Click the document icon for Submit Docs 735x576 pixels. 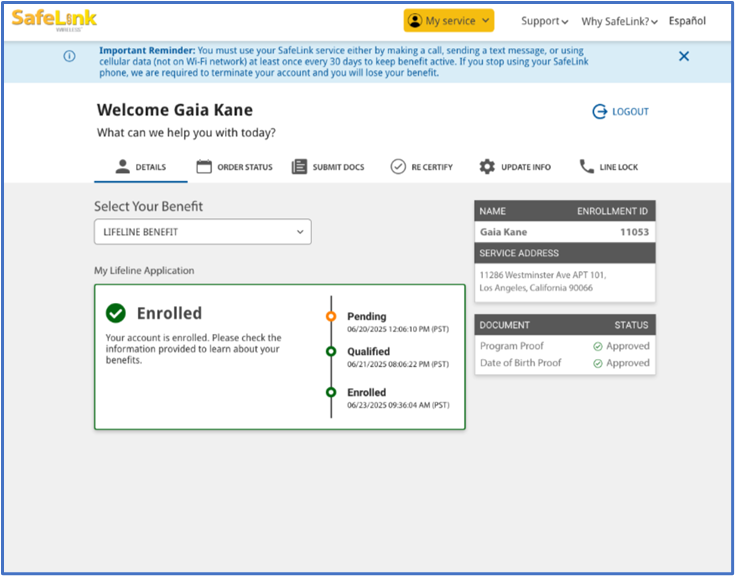point(299,167)
